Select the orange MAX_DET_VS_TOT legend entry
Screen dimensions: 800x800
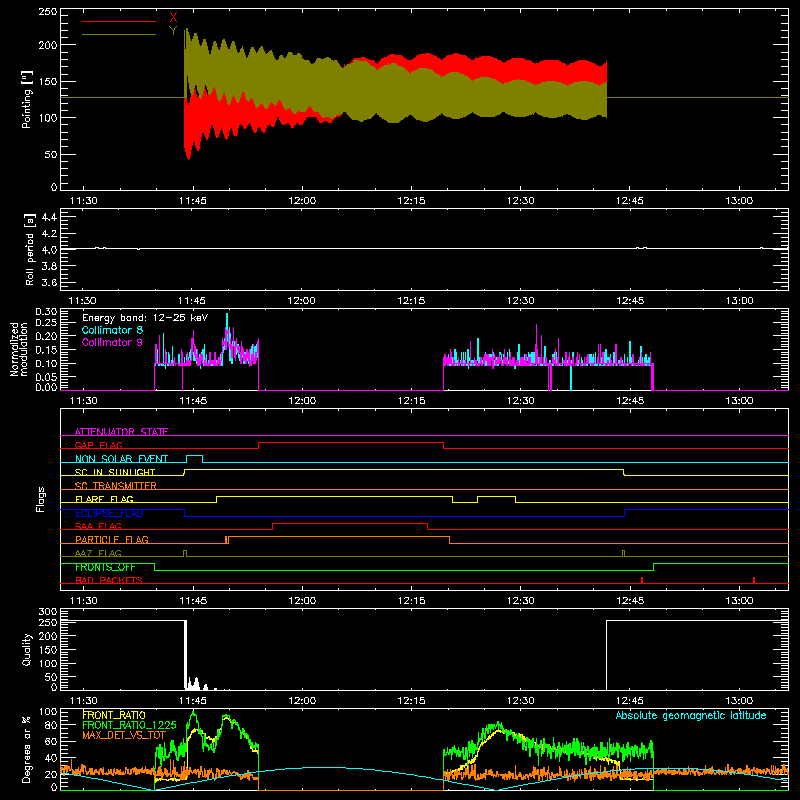123,735
